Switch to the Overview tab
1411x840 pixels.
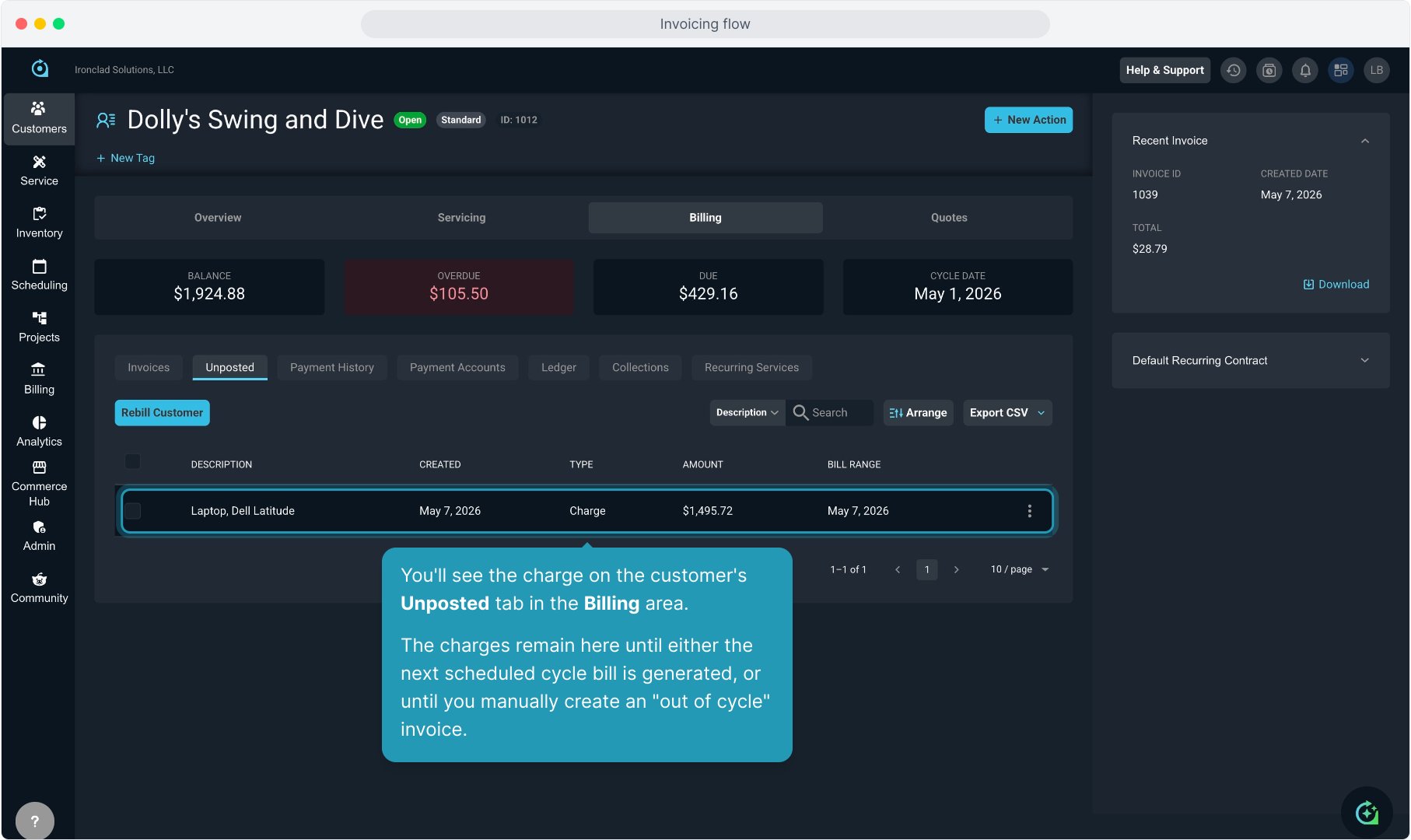coord(218,218)
